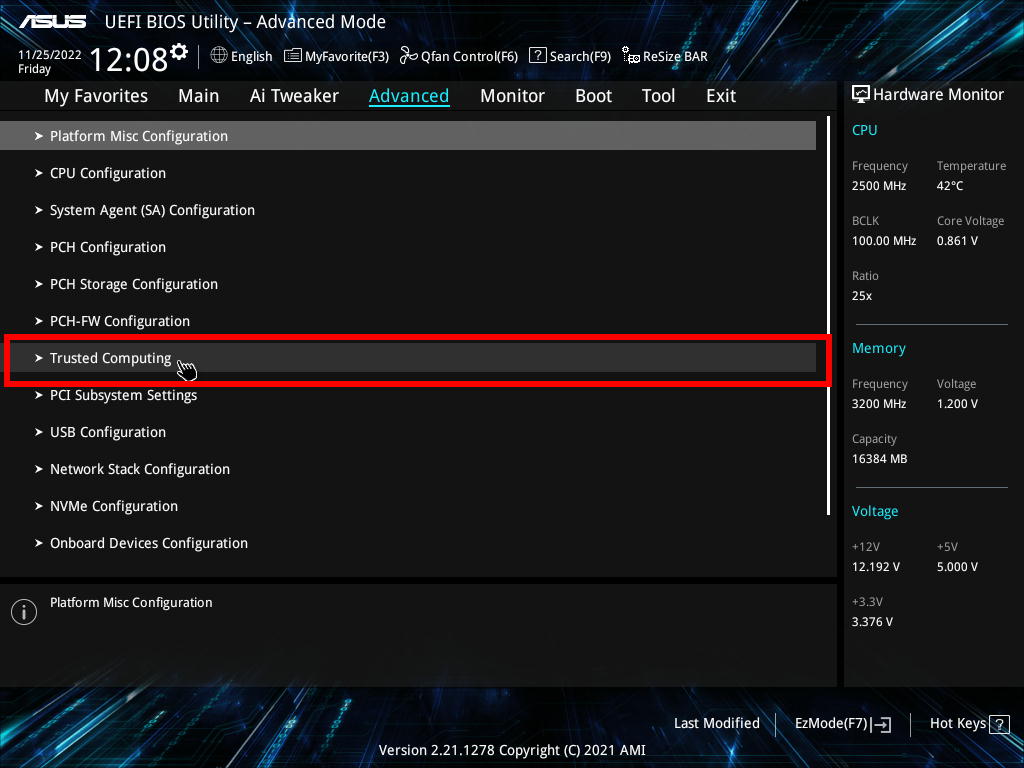Click the memory frequency 3200 MHz
The image size is (1024, 768).
(879, 404)
